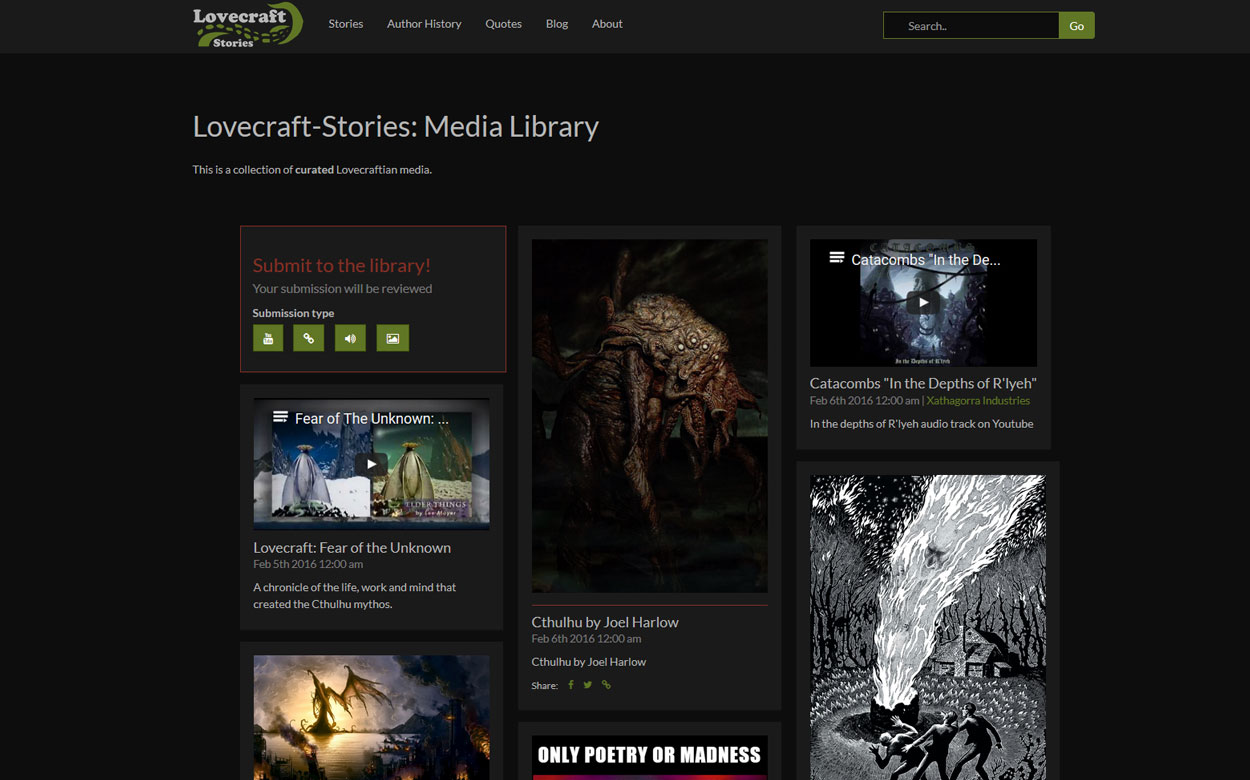Visit the Blog page
Viewport: 1250px width, 780px height.
point(557,24)
